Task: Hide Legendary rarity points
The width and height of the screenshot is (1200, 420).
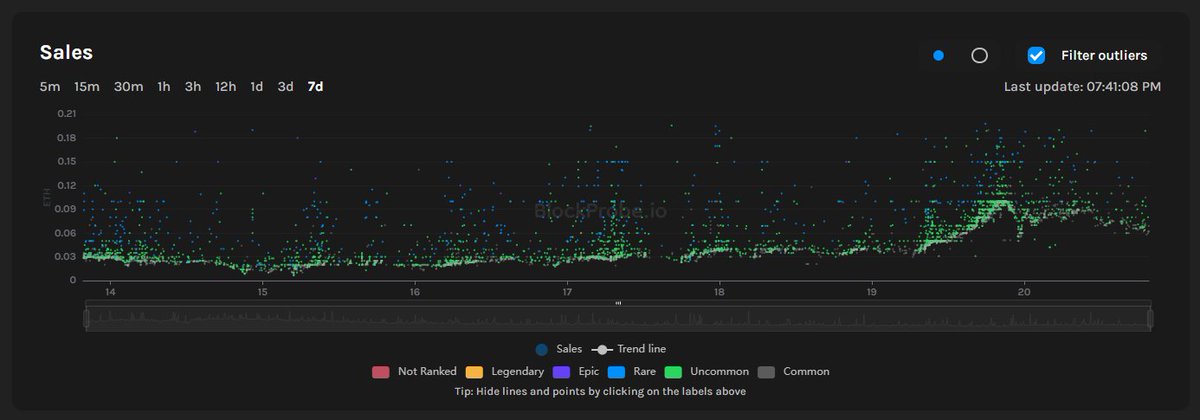Action: 504,371
